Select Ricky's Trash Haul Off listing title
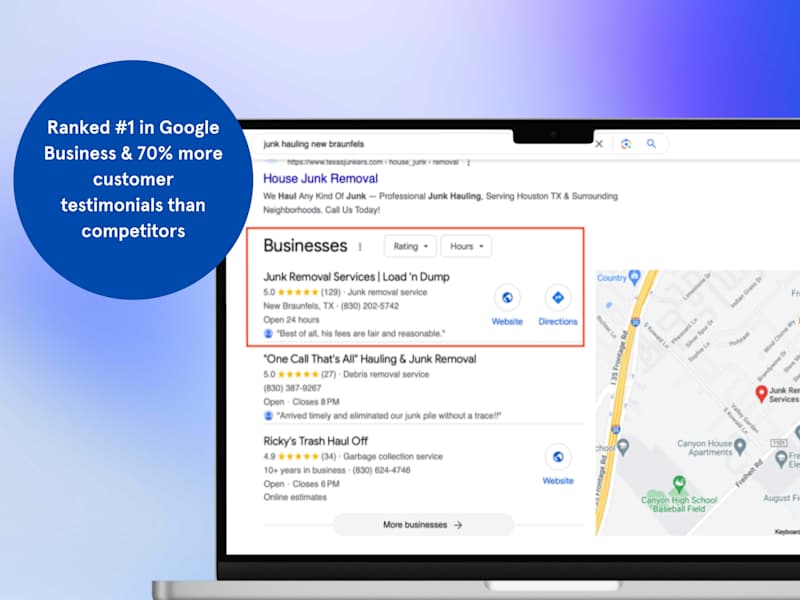800x600 pixels. (315, 441)
